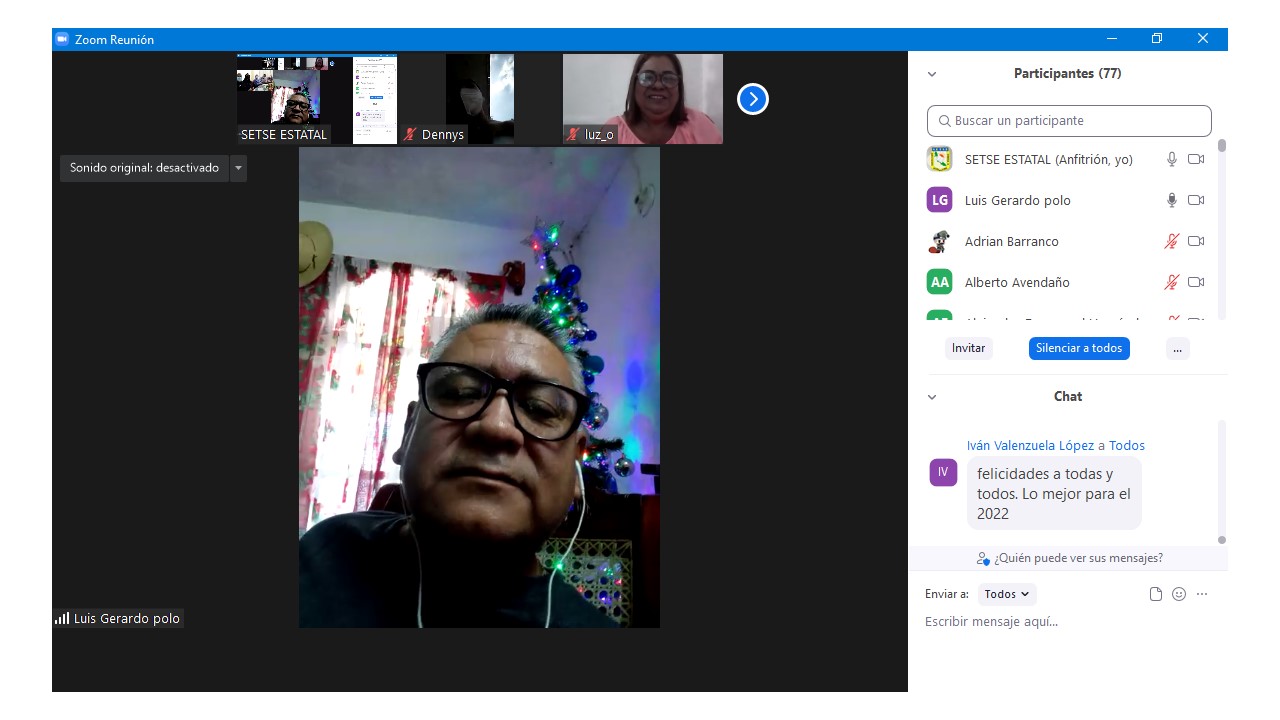The height and width of the screenshot is (720, 1280).
Task: Click the felicidades chat message bubble
Action: point(1054,494)
